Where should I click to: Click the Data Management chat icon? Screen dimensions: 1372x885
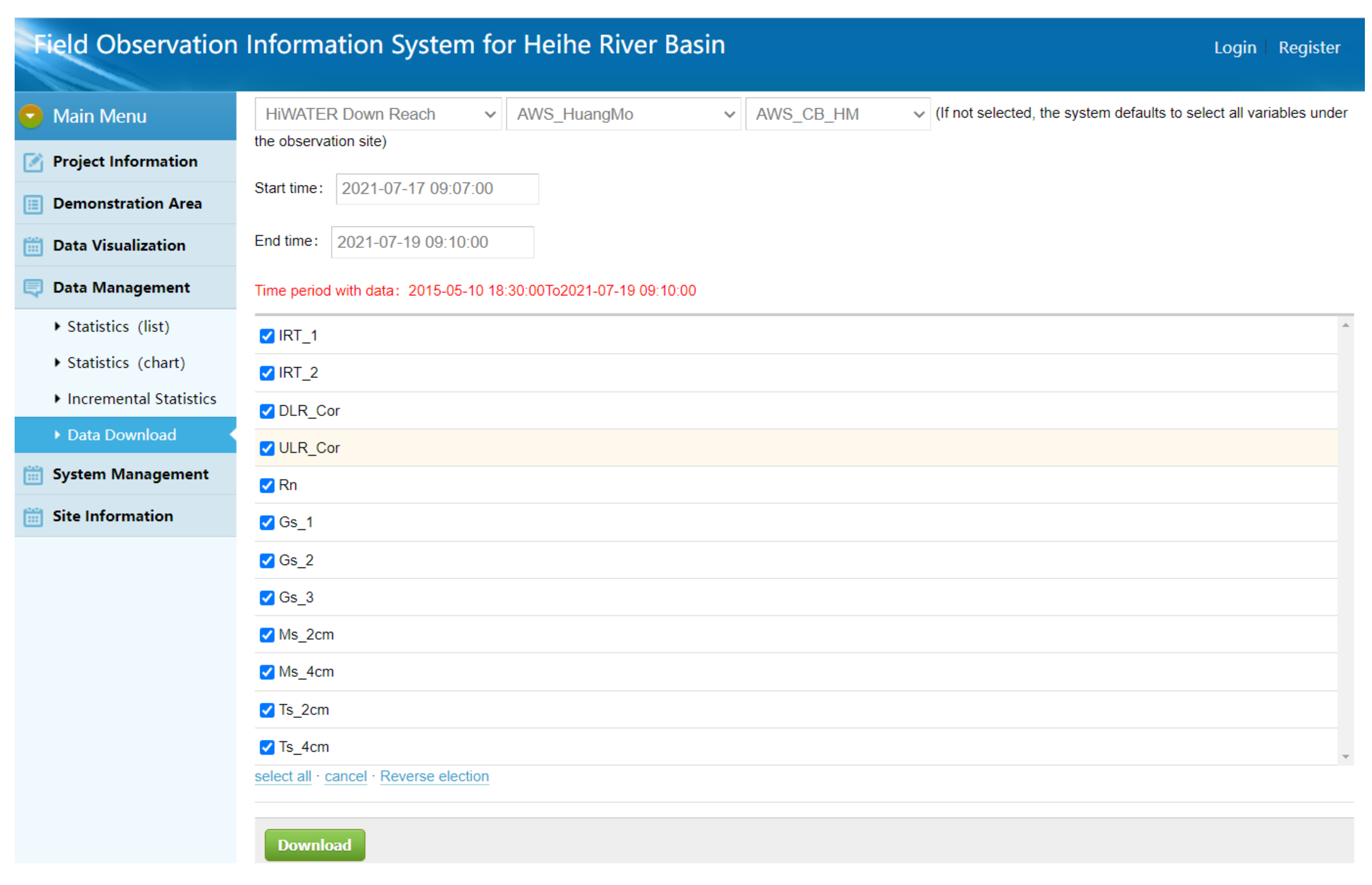click(x=33, y=289)
